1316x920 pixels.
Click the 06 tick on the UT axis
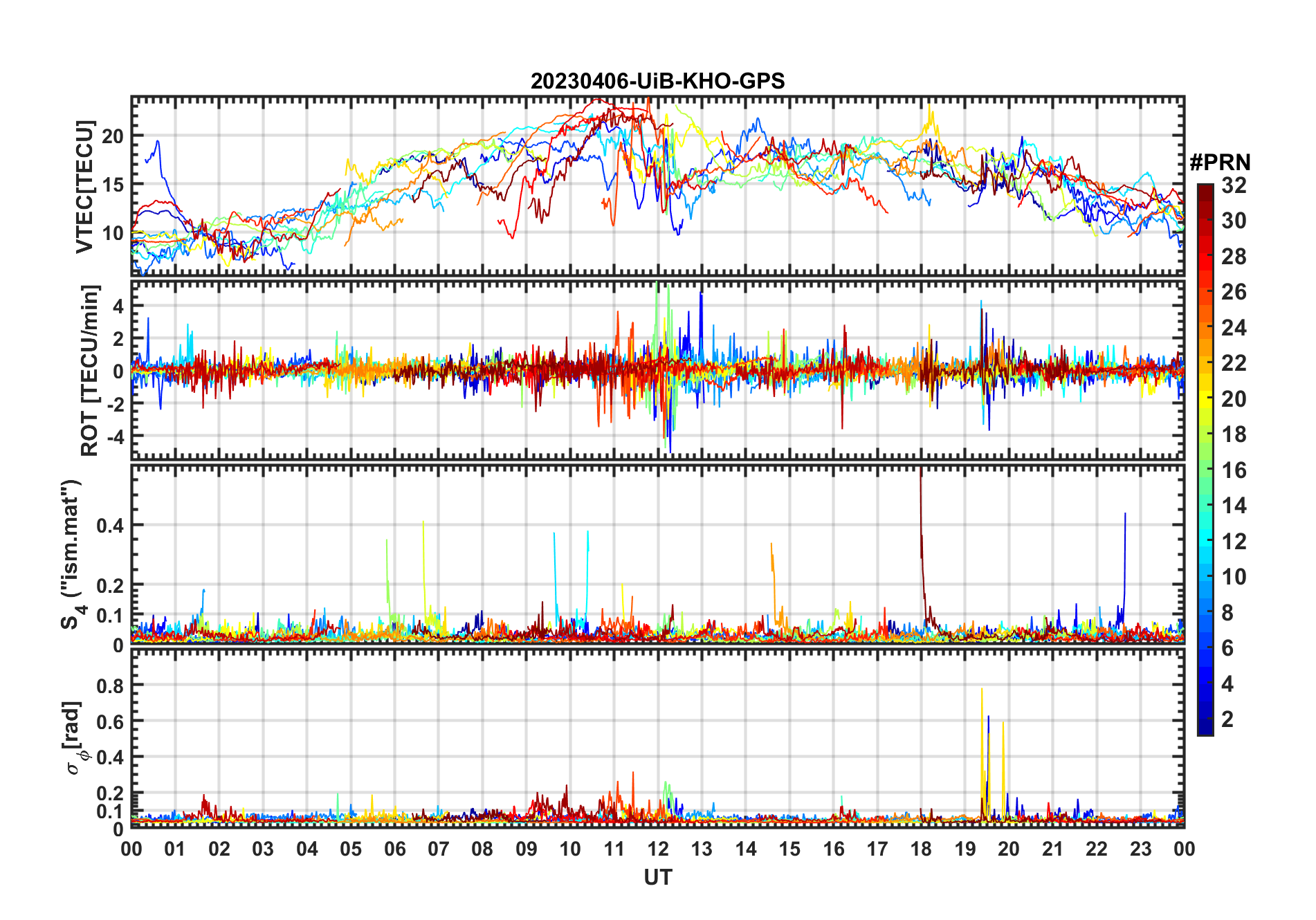pos(394,849)
